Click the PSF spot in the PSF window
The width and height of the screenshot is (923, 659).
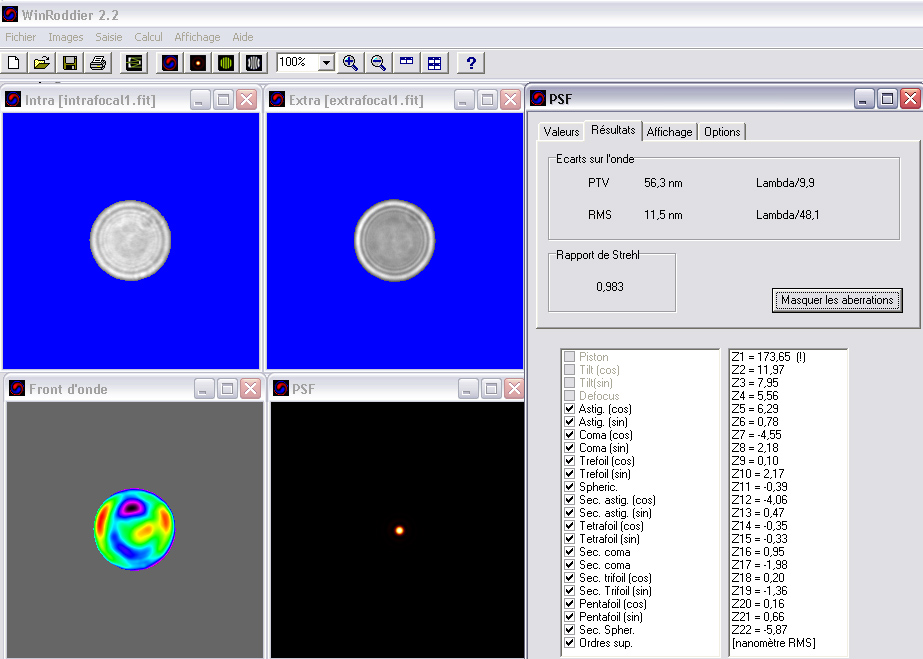399,530
